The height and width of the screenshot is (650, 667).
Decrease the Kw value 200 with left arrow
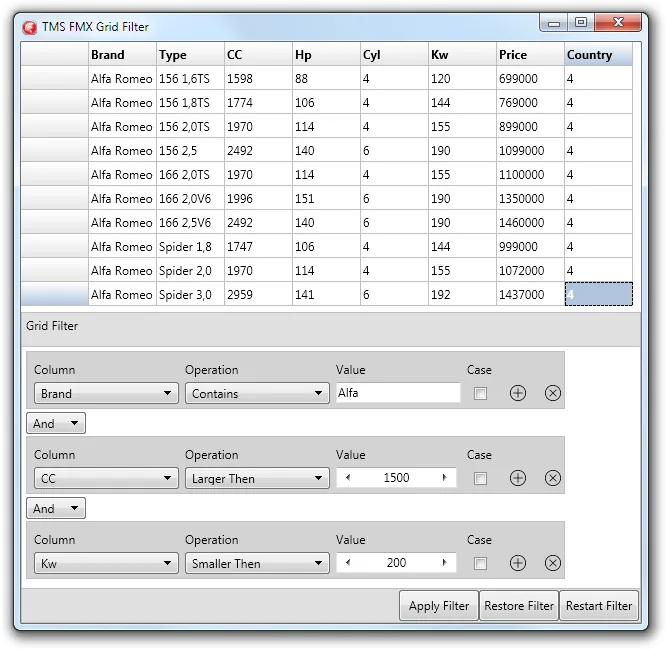[x=348, y=562]
